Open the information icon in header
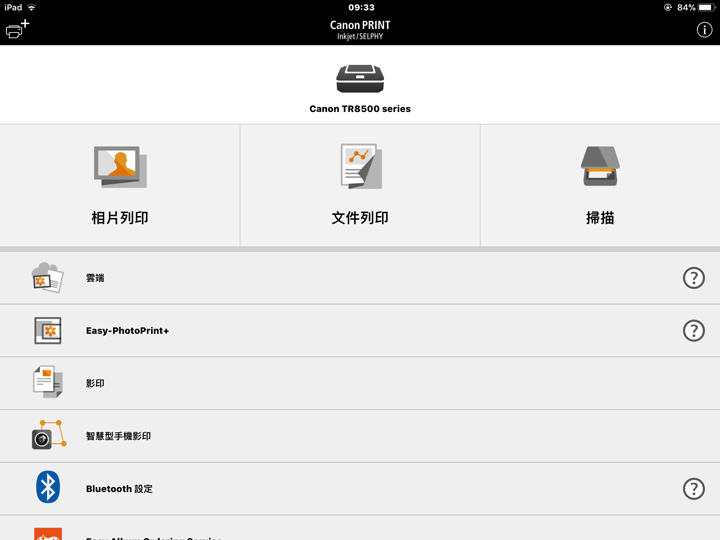The height and width of the screenshot is (540, 720). tap(704, 30)
